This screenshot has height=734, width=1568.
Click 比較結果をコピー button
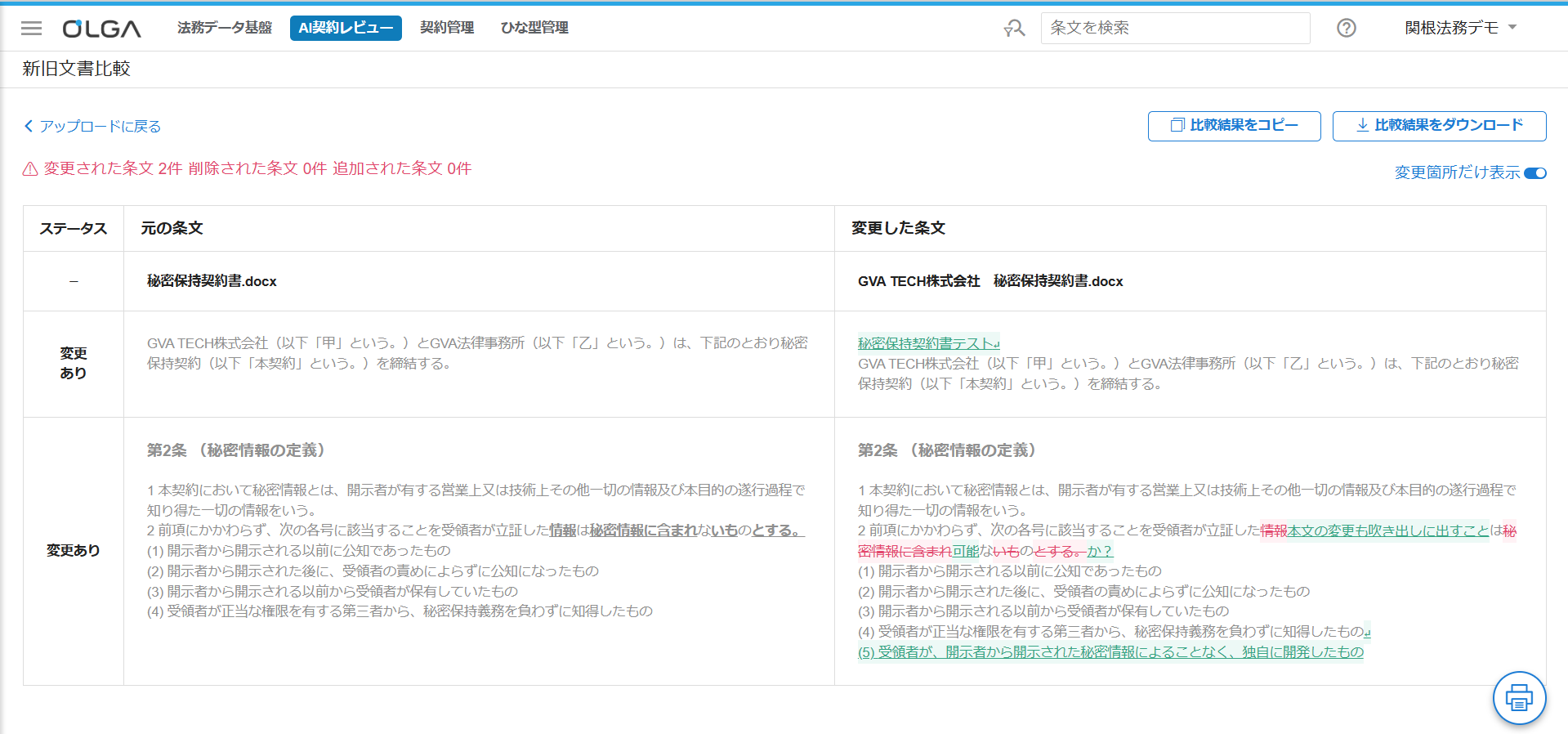1234,126
